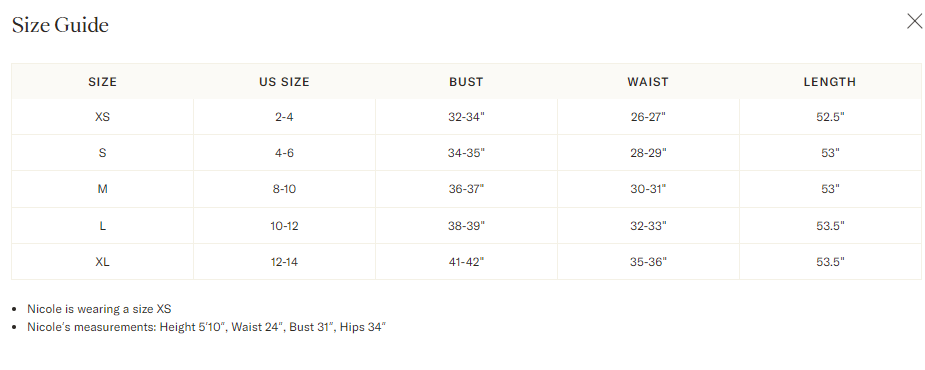Click the Size Guide heading
925x370 pixels.
point(60,25)
